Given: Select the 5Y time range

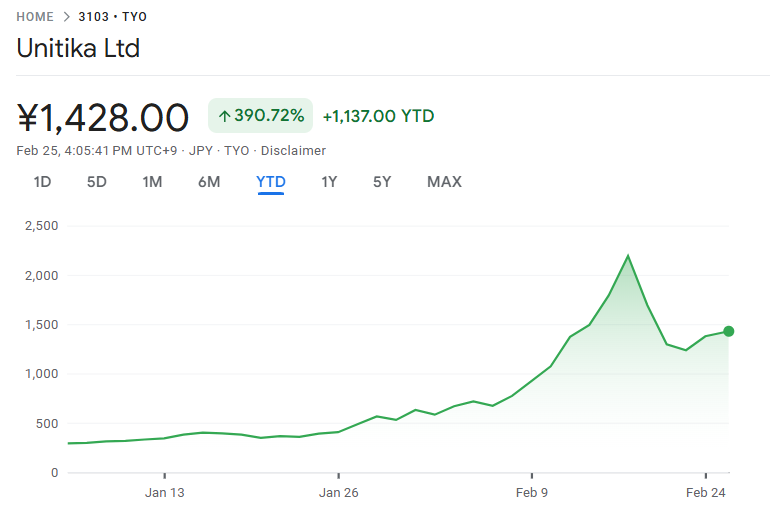Looking at the screenshot, I should tap(382, 182).
